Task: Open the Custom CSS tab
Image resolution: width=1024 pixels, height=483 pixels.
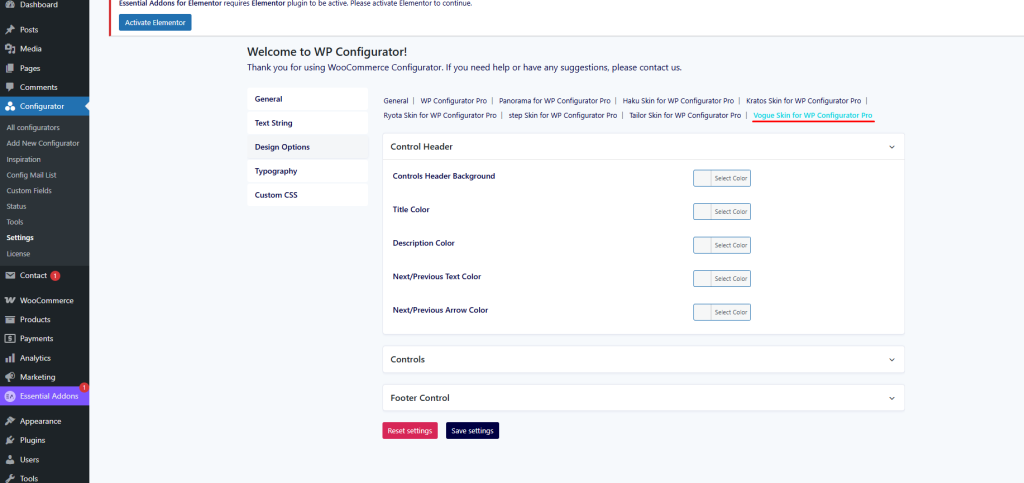Action: [x=308, y=195]
